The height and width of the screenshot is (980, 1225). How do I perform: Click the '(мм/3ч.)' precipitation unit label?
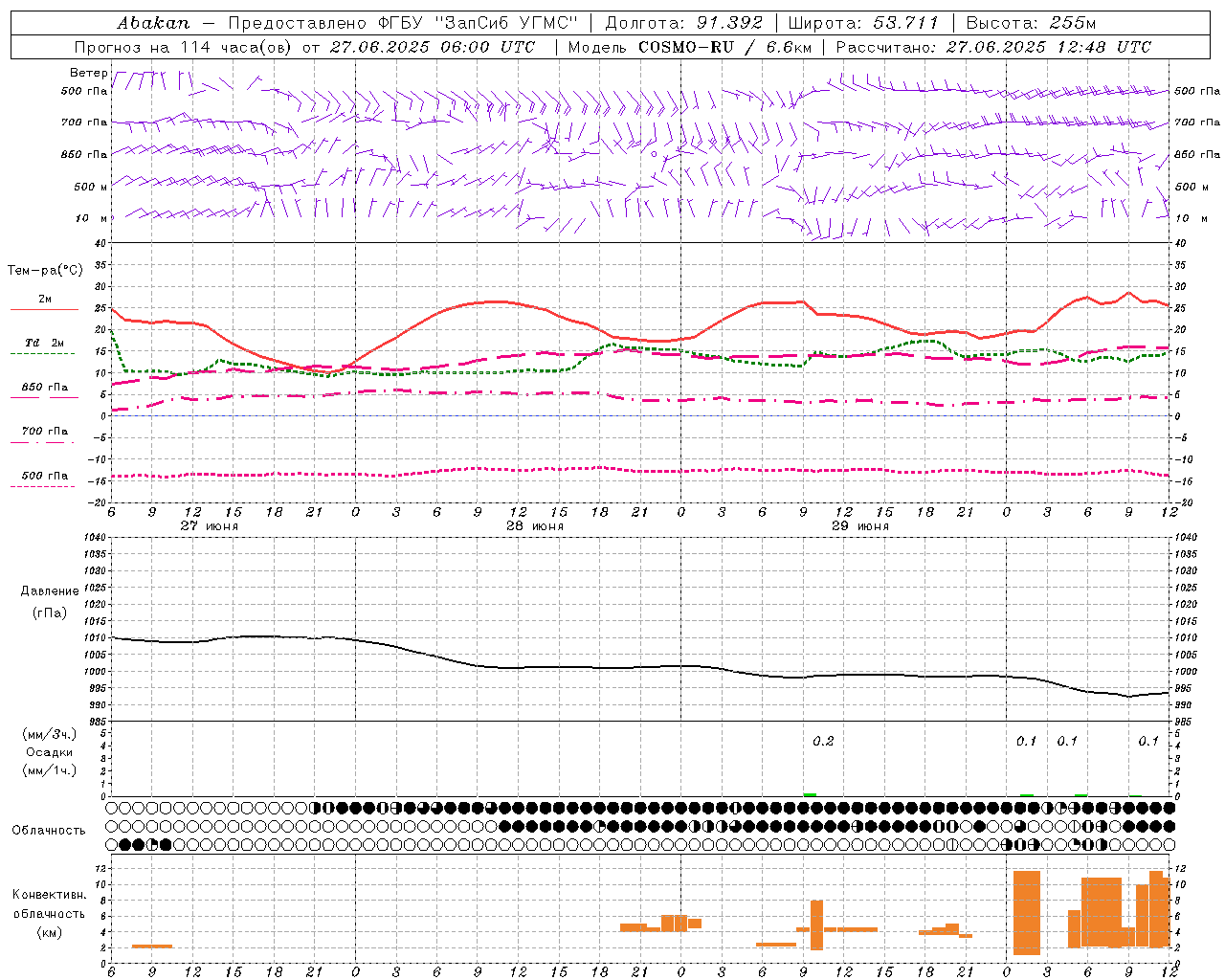point(49,734)
